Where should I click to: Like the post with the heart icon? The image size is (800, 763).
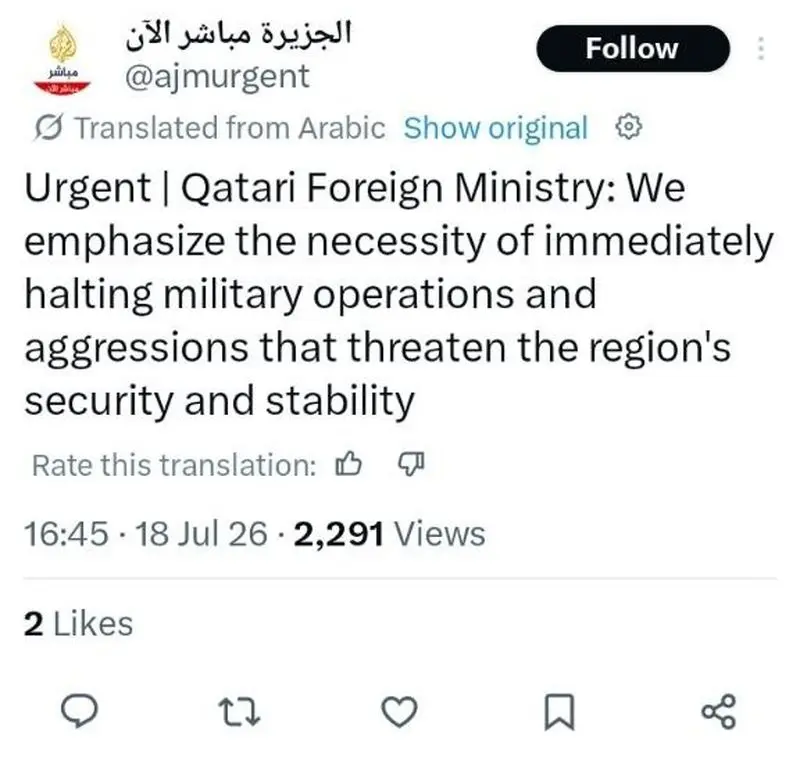(399, 711)
